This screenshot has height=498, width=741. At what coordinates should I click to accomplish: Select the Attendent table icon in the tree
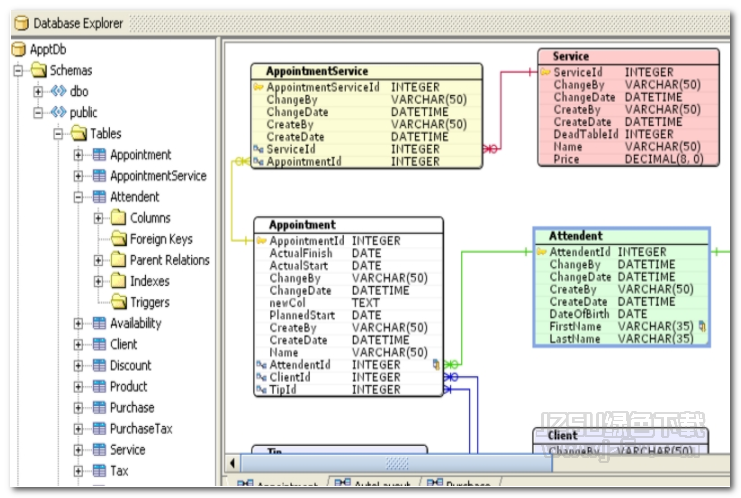(x=99, y=197)
